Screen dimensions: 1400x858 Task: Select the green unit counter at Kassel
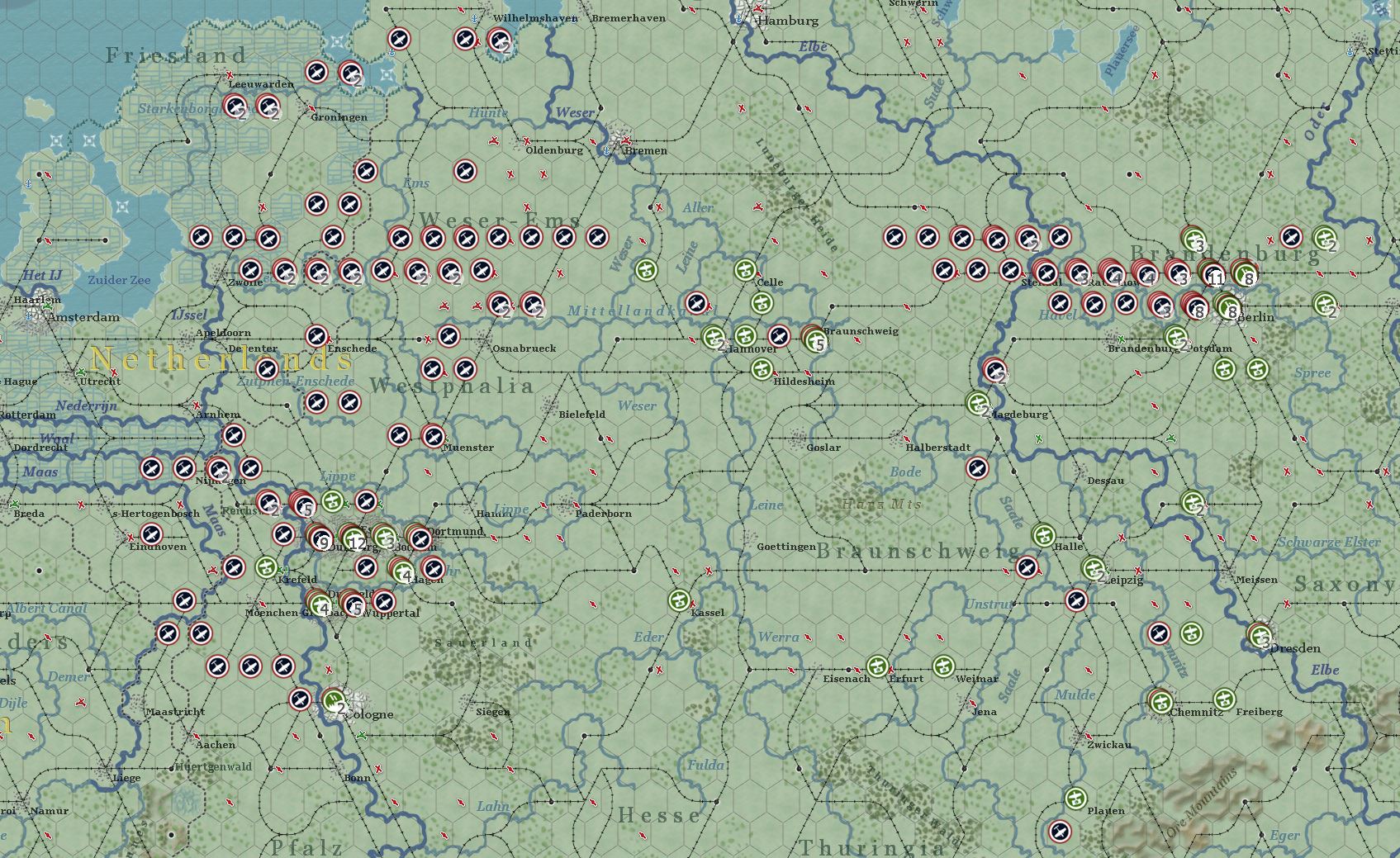679,600
